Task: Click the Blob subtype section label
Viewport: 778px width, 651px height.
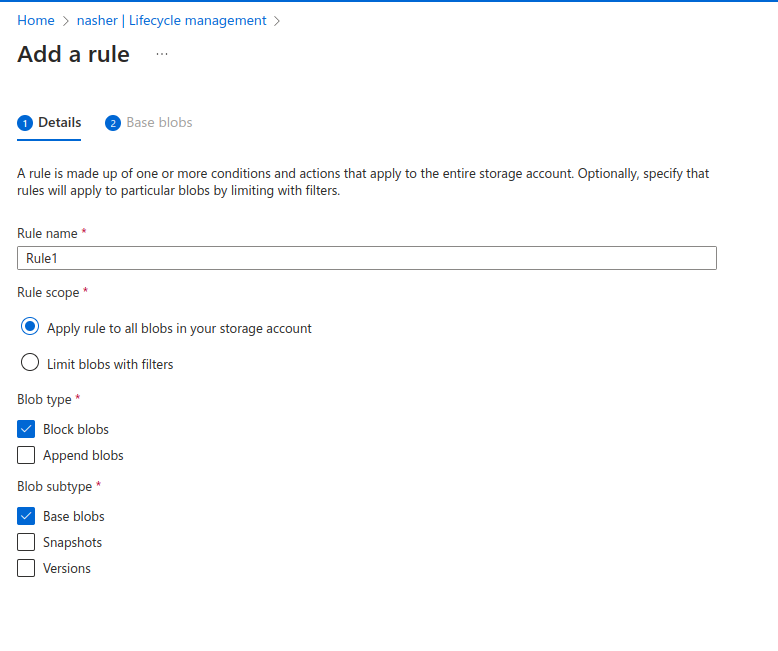Action: click(x=54, y=486)
